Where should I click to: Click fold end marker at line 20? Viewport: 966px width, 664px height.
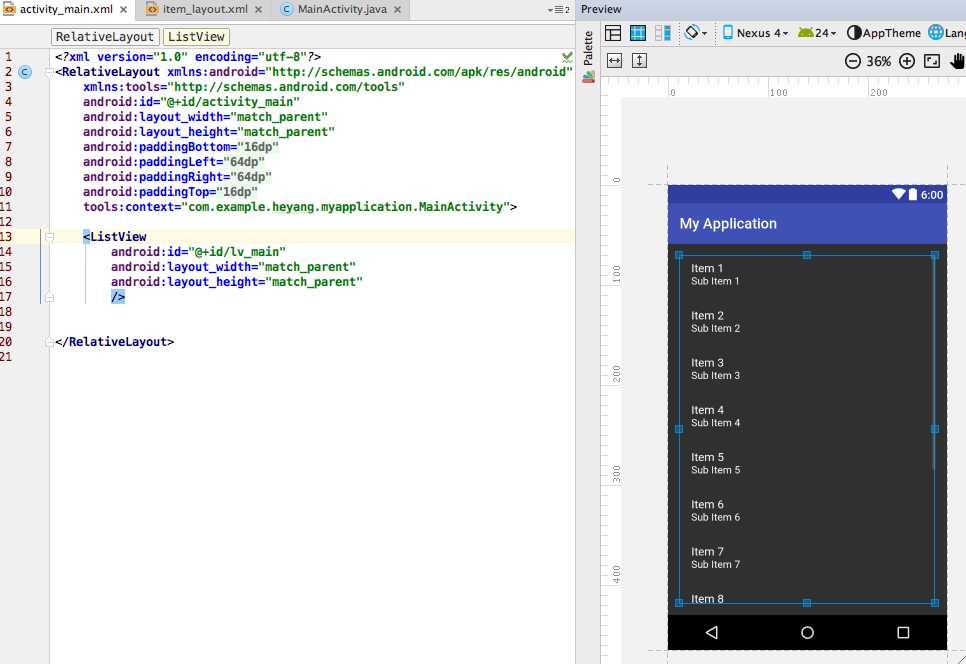[x=49, y=342]
